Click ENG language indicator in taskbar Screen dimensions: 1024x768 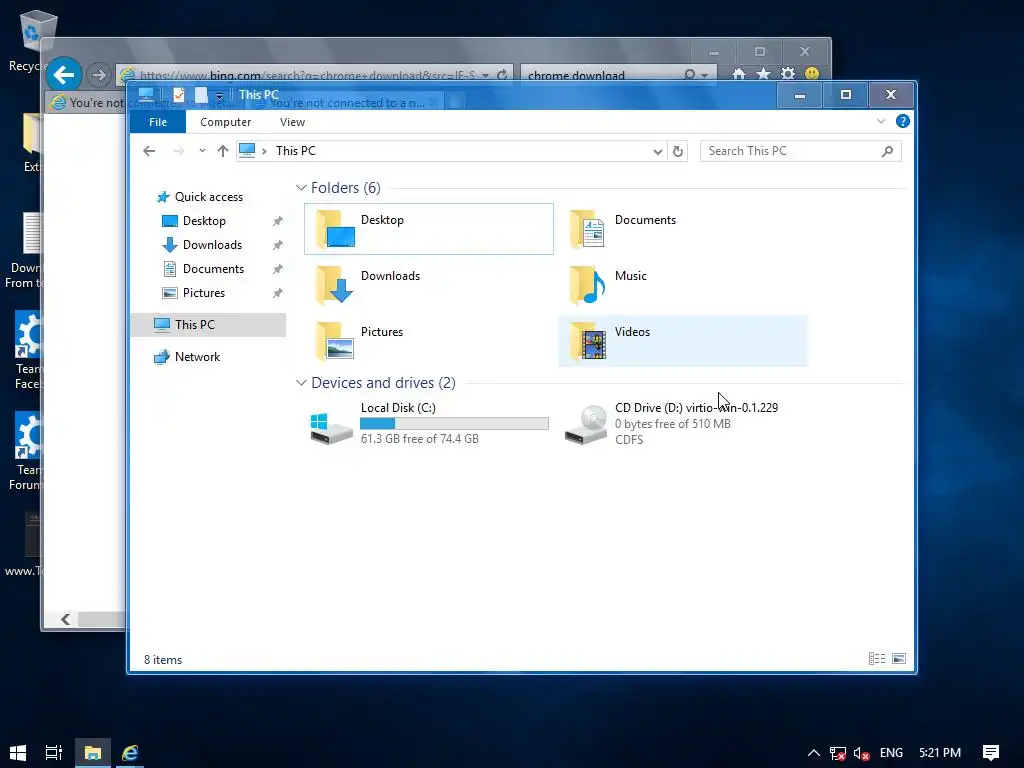point(891,753)
